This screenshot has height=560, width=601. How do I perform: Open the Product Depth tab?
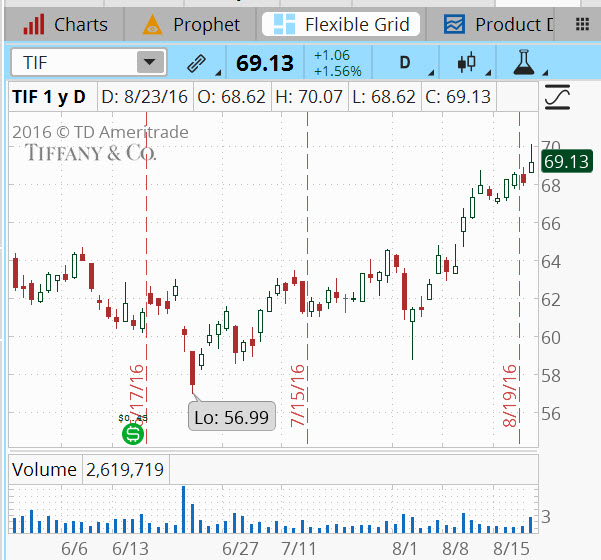[x=498, y=25]
